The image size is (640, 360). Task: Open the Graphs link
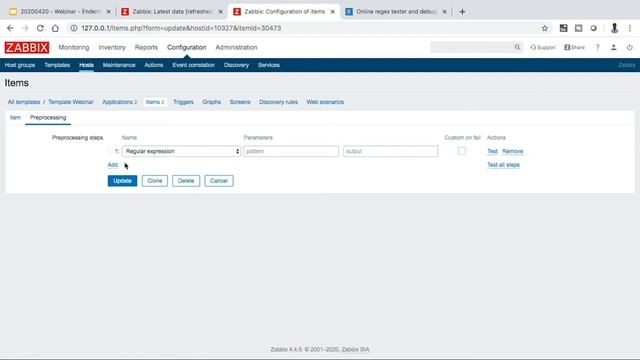click(x=211, y=102)
